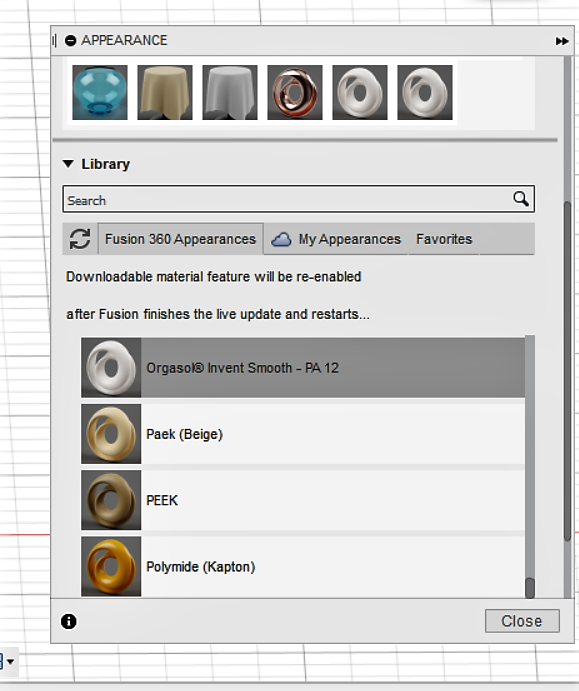The image size is (579, 691).
Task: Select Orgasol Invent Smooth - PA 12 material
Action: [x=303, y=368]
